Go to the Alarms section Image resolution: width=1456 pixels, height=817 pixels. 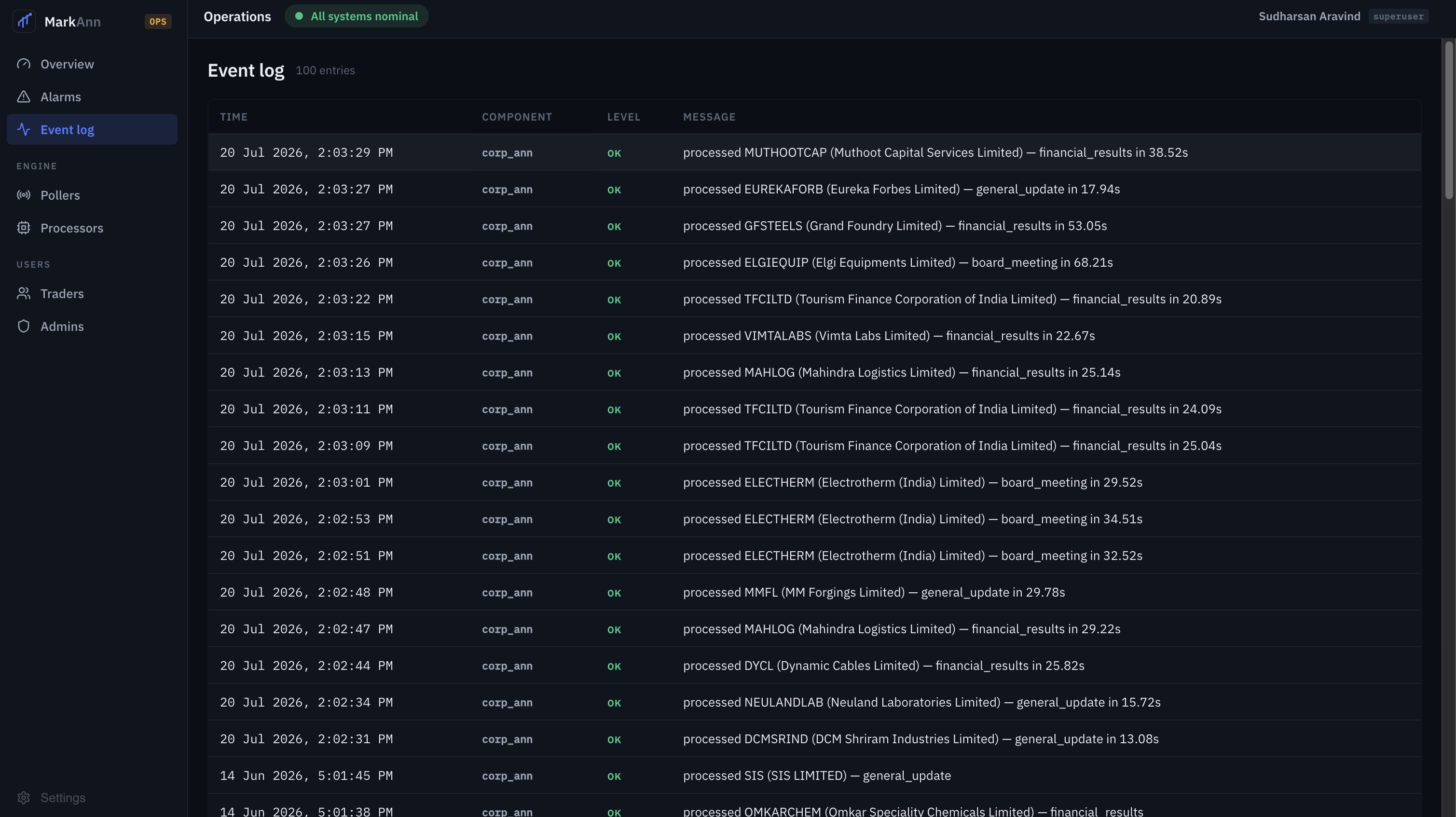pos(92,96)
